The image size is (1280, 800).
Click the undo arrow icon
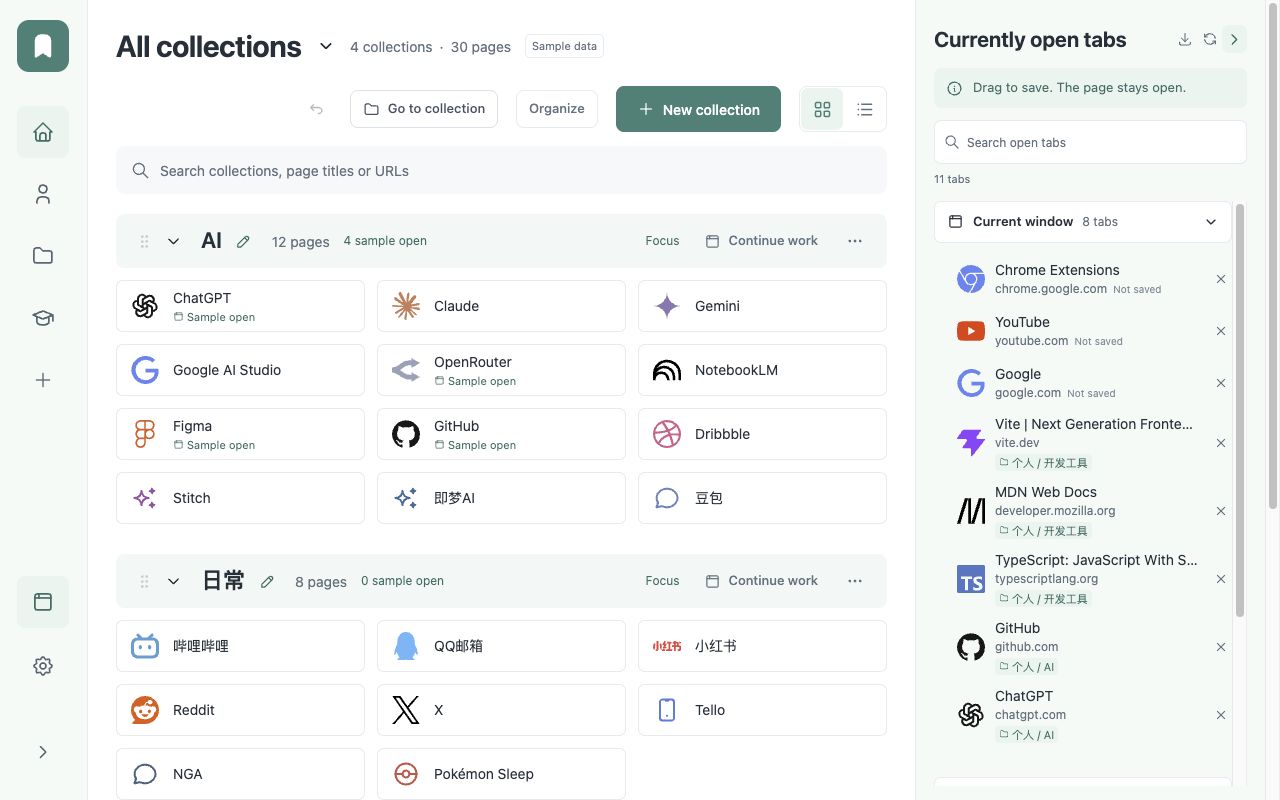(x=317, y=109)
